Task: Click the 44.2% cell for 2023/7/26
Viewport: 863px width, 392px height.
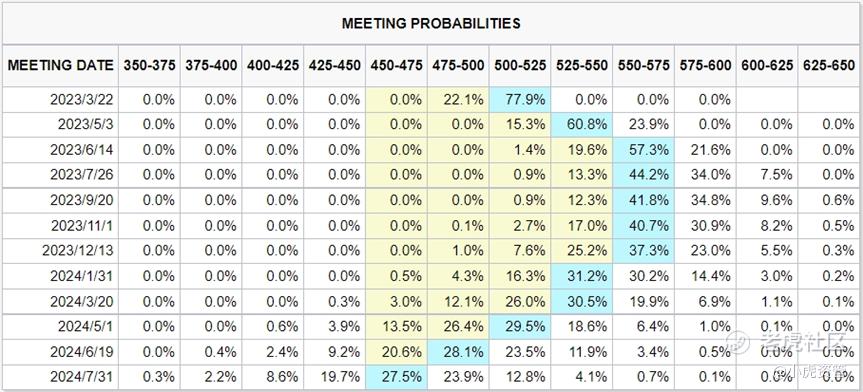Action: [x=643, y=175]
